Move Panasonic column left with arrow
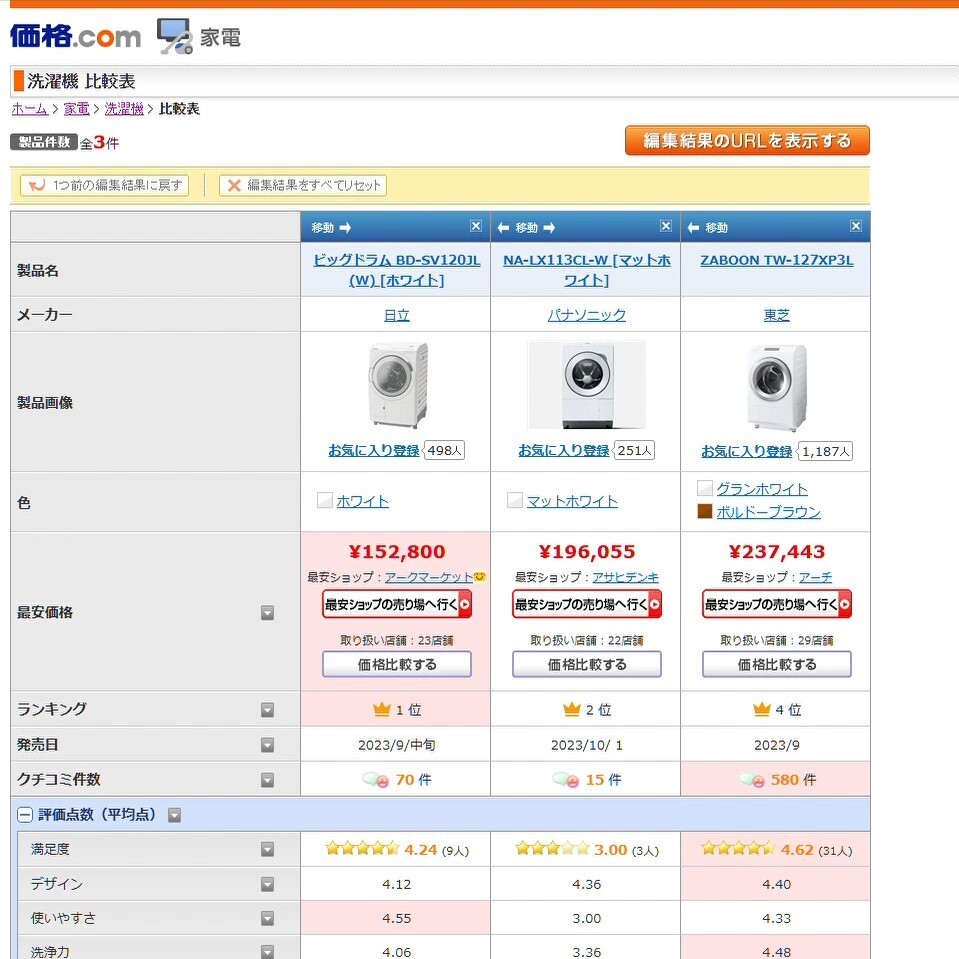Screen dimensions: 959x959 503,228
